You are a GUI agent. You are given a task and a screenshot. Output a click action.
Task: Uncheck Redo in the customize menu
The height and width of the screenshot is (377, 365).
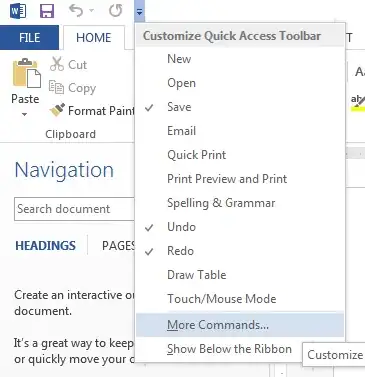coord(240,251)
